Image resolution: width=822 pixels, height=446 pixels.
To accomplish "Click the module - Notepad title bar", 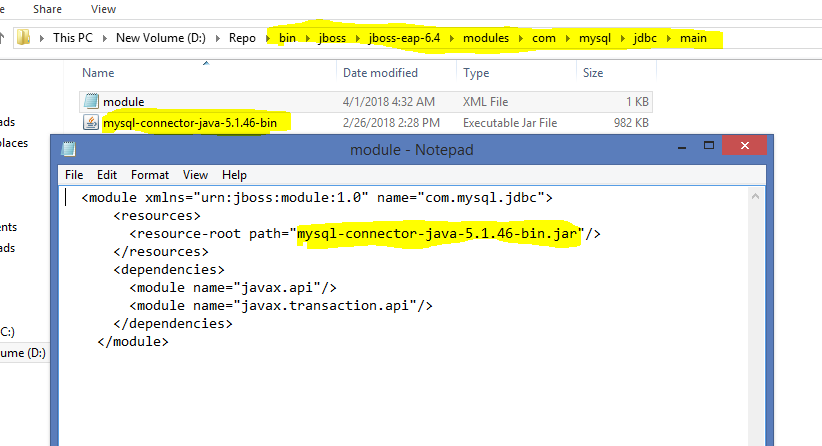I will pos(412,150).
